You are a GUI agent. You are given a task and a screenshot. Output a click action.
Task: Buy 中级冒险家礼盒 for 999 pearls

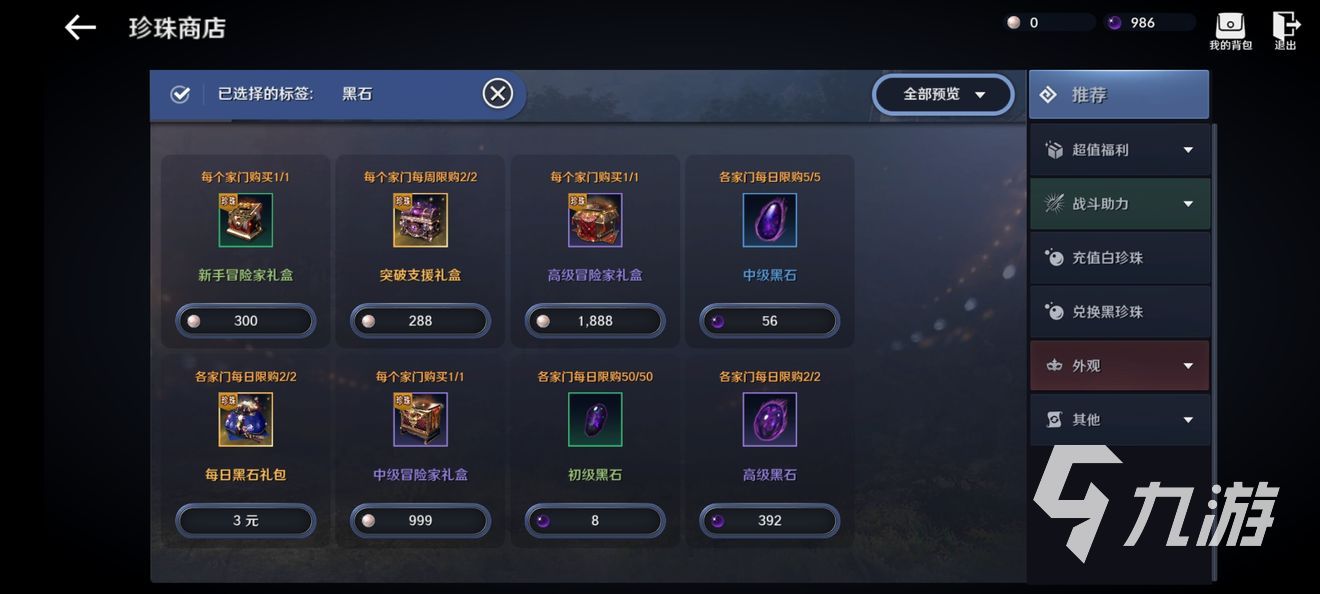coord(420,520)
